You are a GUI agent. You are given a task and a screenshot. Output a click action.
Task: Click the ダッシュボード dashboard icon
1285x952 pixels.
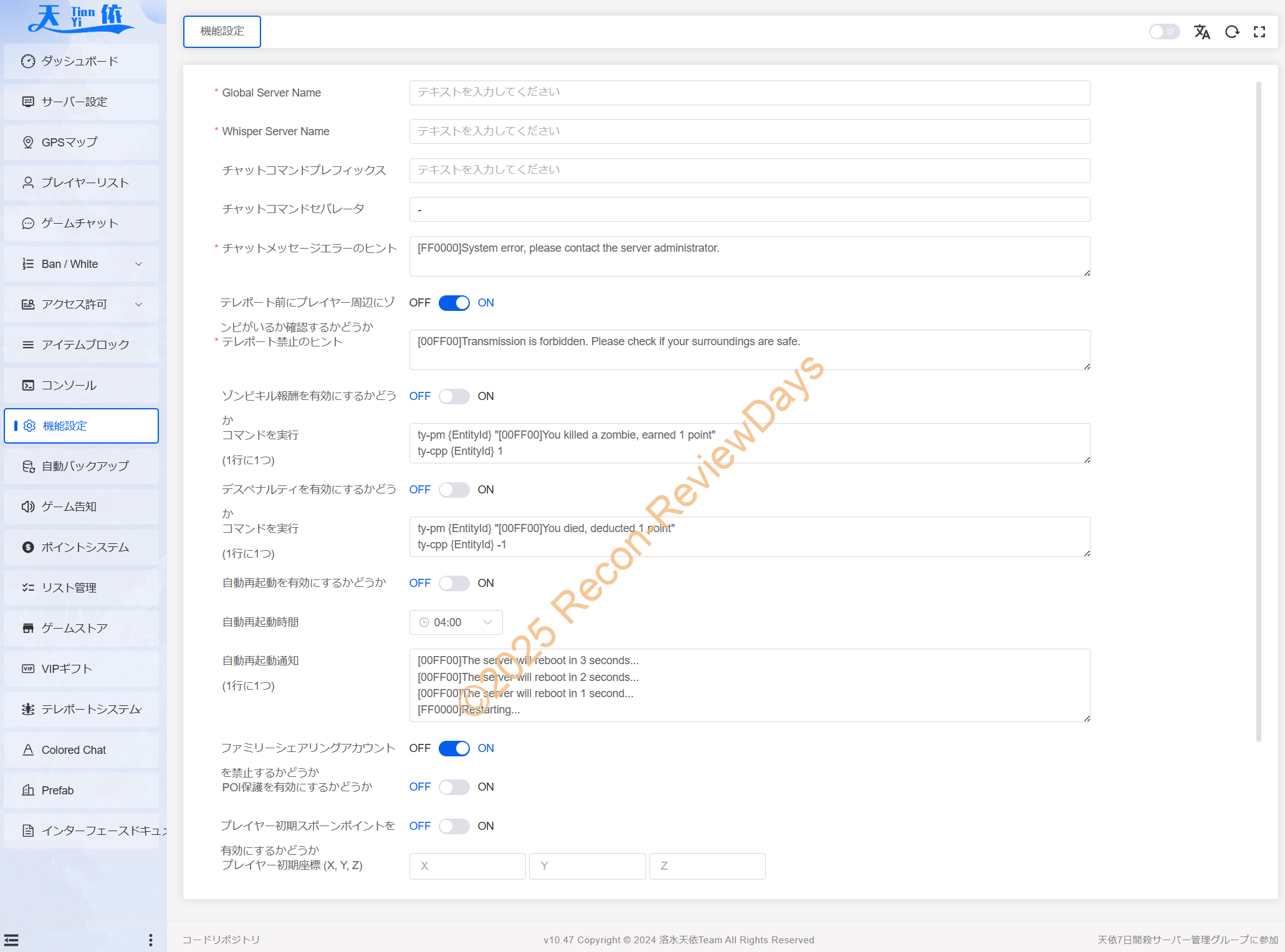click(x=28, y=61)
